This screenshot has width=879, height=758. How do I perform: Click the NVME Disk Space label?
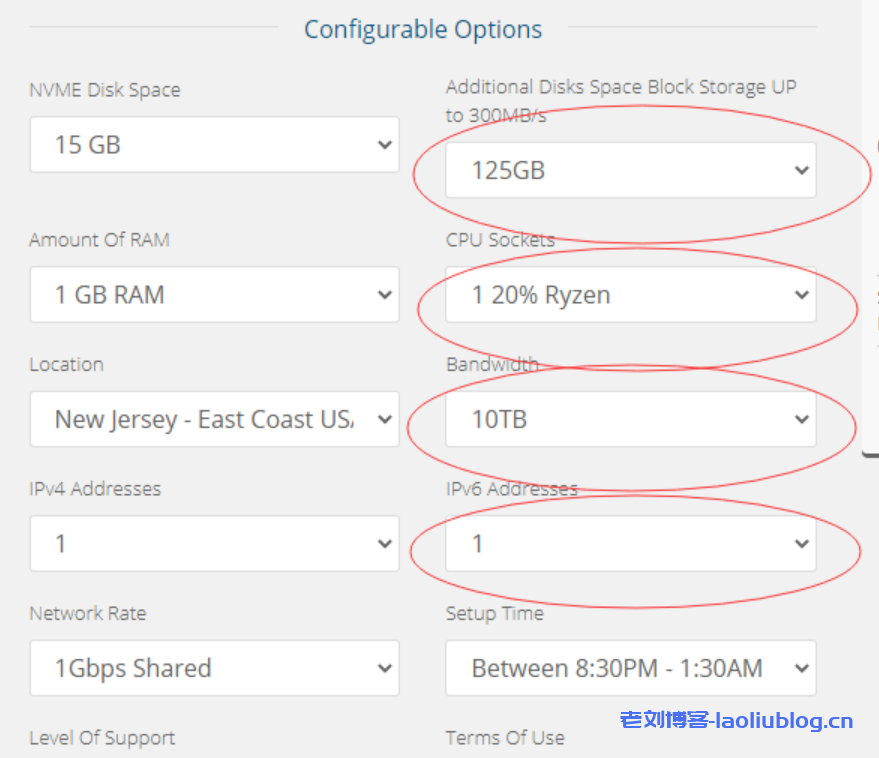pyautogui.click(x=105, y=90)
